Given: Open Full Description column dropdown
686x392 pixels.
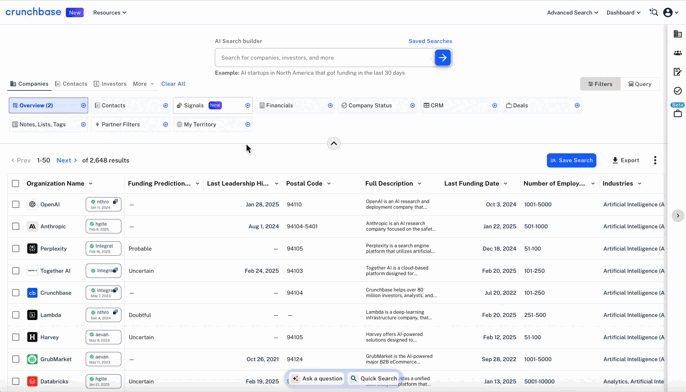Looking at the screenshot, I should click(x=419, y=184).
